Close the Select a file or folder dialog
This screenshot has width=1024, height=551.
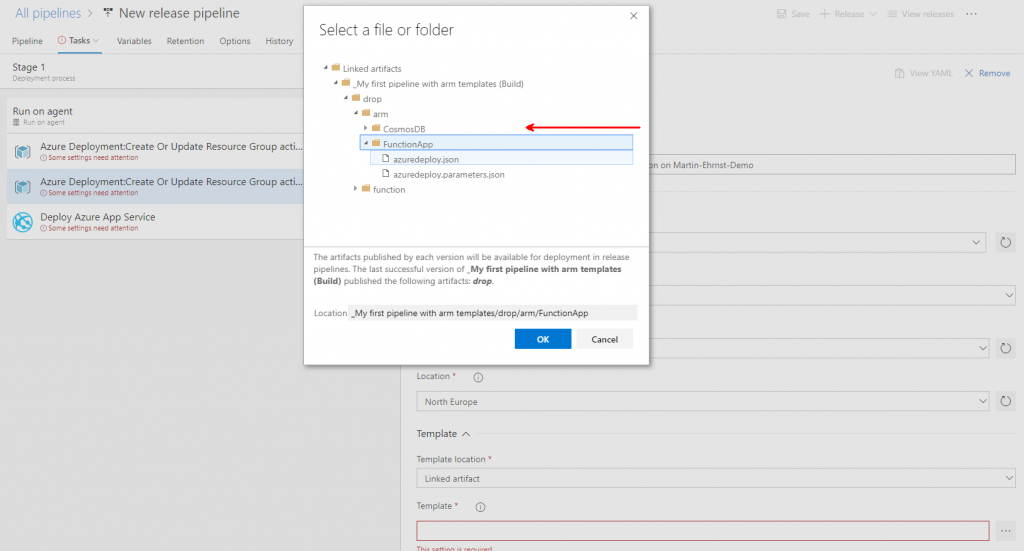pos(633,16)
